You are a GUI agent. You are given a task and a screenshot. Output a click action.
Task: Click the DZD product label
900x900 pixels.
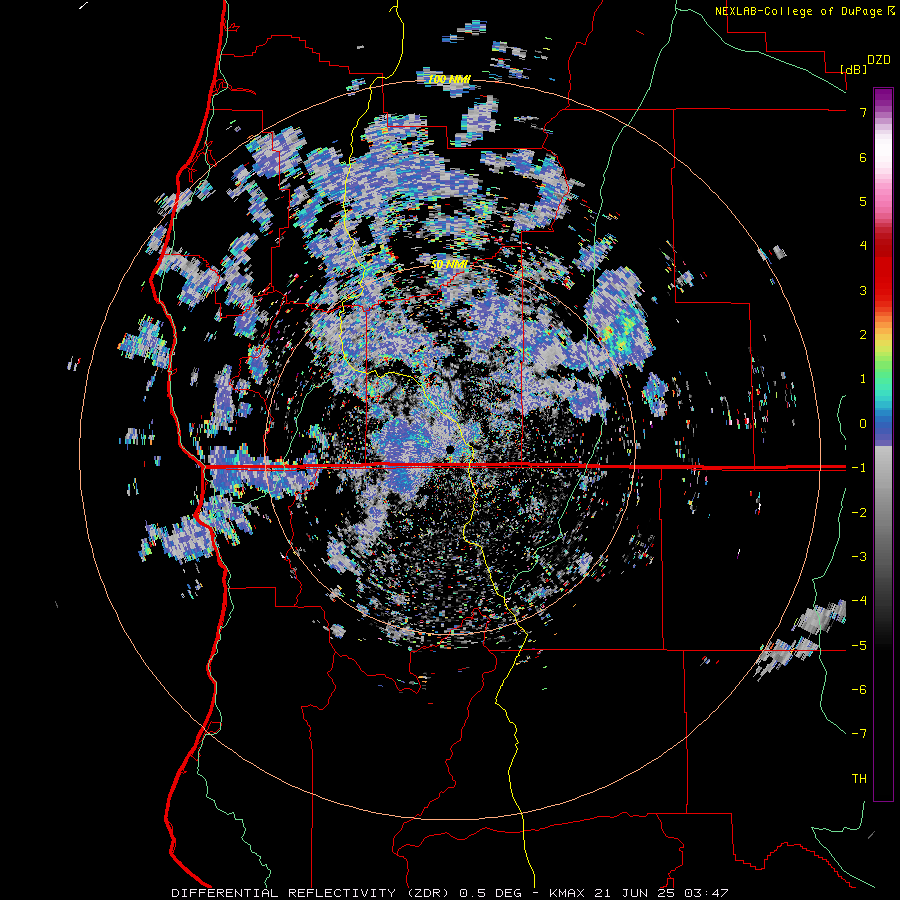879,60
